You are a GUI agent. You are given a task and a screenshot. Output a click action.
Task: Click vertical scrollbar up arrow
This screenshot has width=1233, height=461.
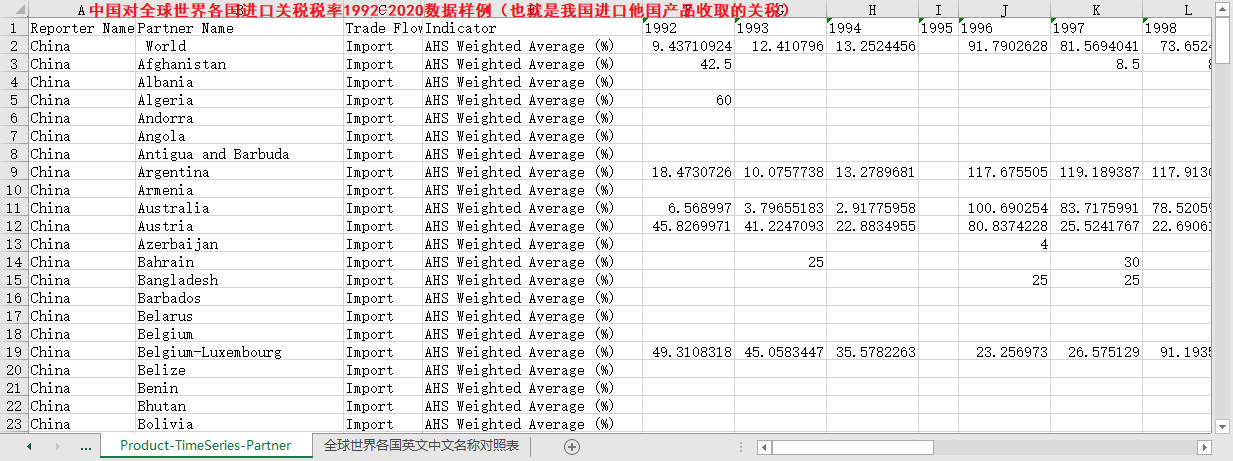pos(1224,10)
